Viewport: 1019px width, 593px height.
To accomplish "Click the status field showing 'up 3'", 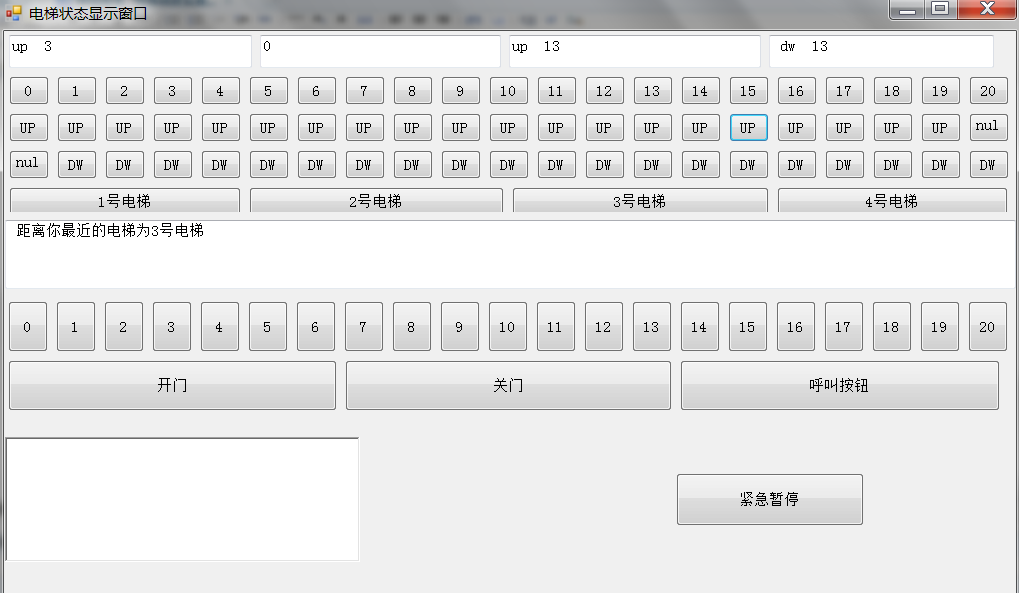I will coord(130,51).
